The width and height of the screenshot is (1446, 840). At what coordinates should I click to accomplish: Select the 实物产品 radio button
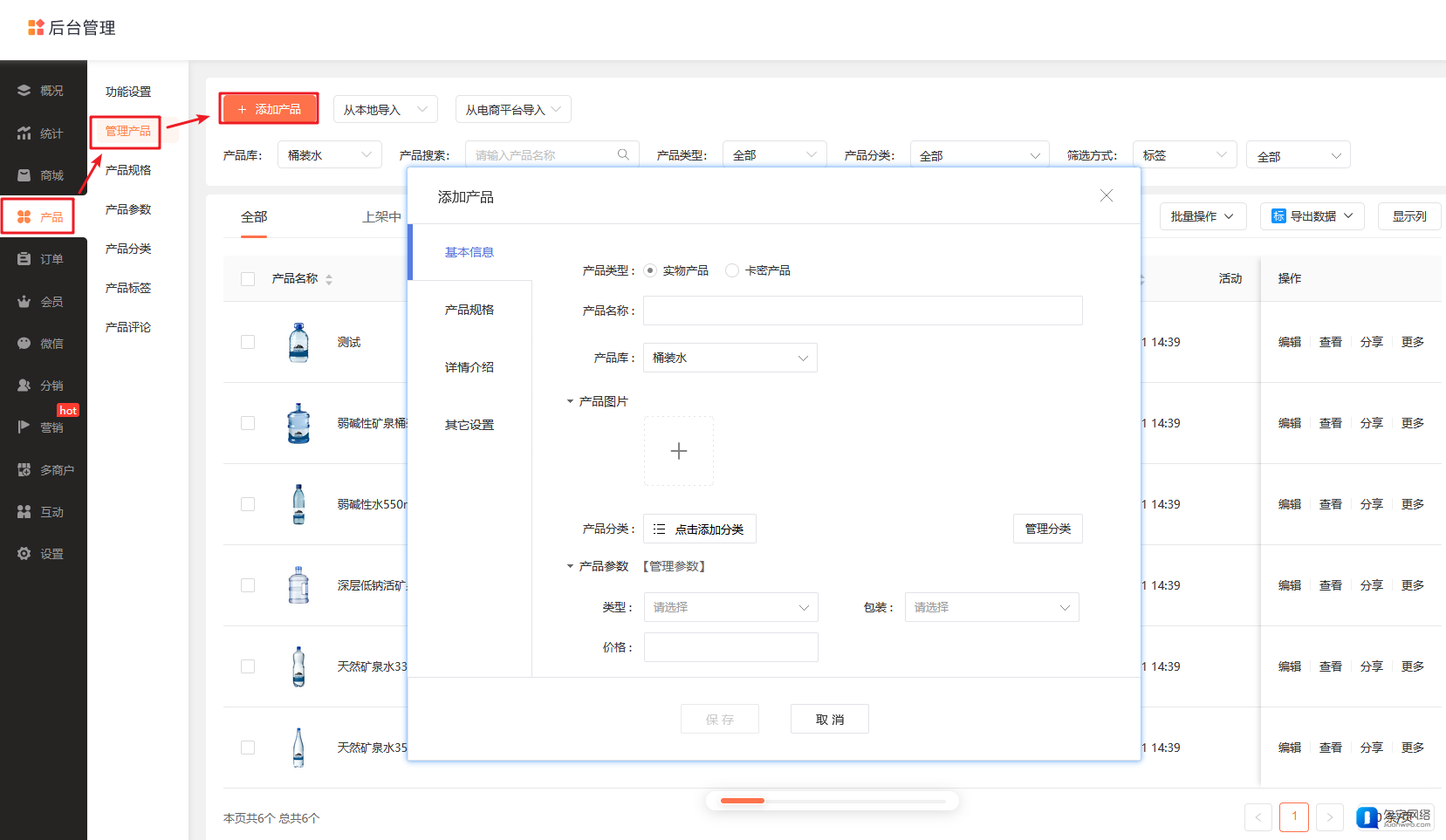(650, 270)
